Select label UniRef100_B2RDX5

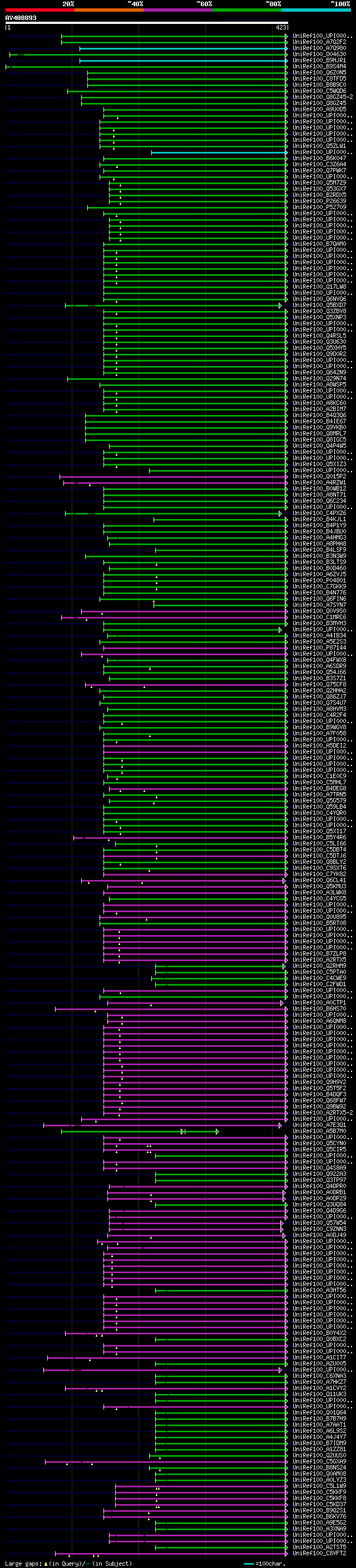[x=319, y=195]
